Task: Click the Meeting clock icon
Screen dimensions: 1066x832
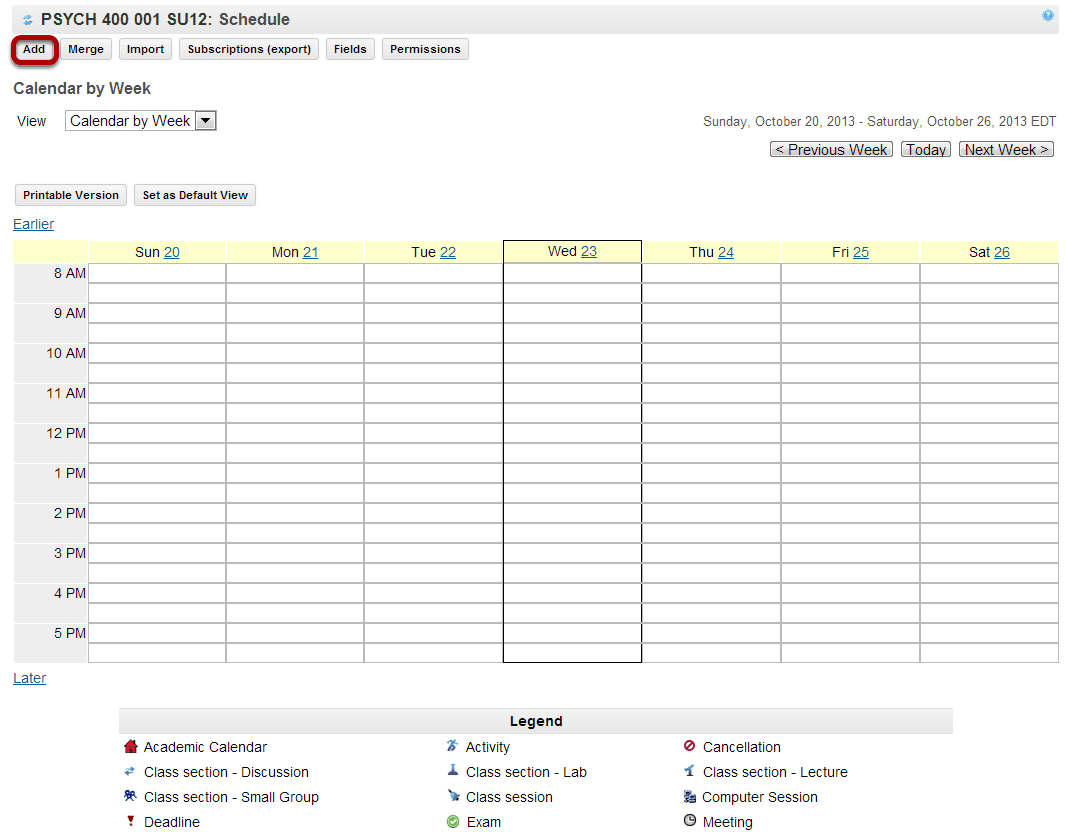Action: [689, 820]
